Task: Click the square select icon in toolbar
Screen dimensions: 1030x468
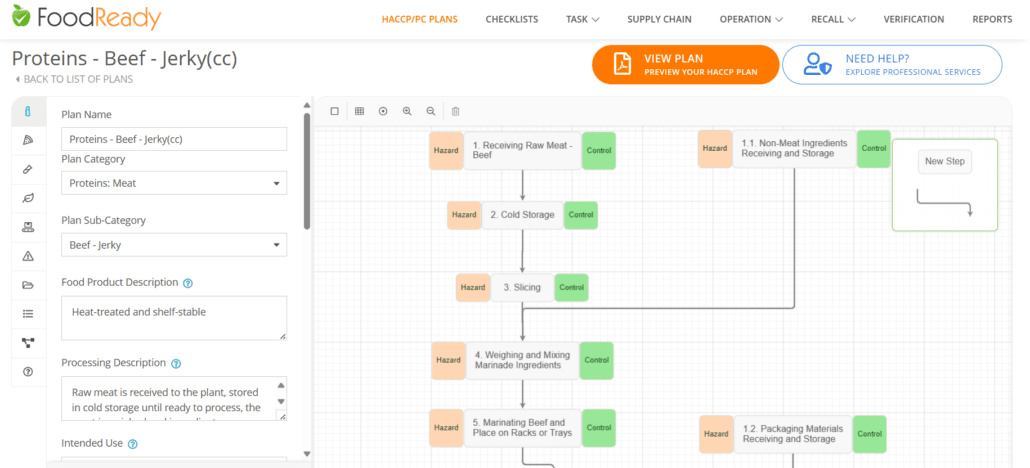Action: pos(335,111)
